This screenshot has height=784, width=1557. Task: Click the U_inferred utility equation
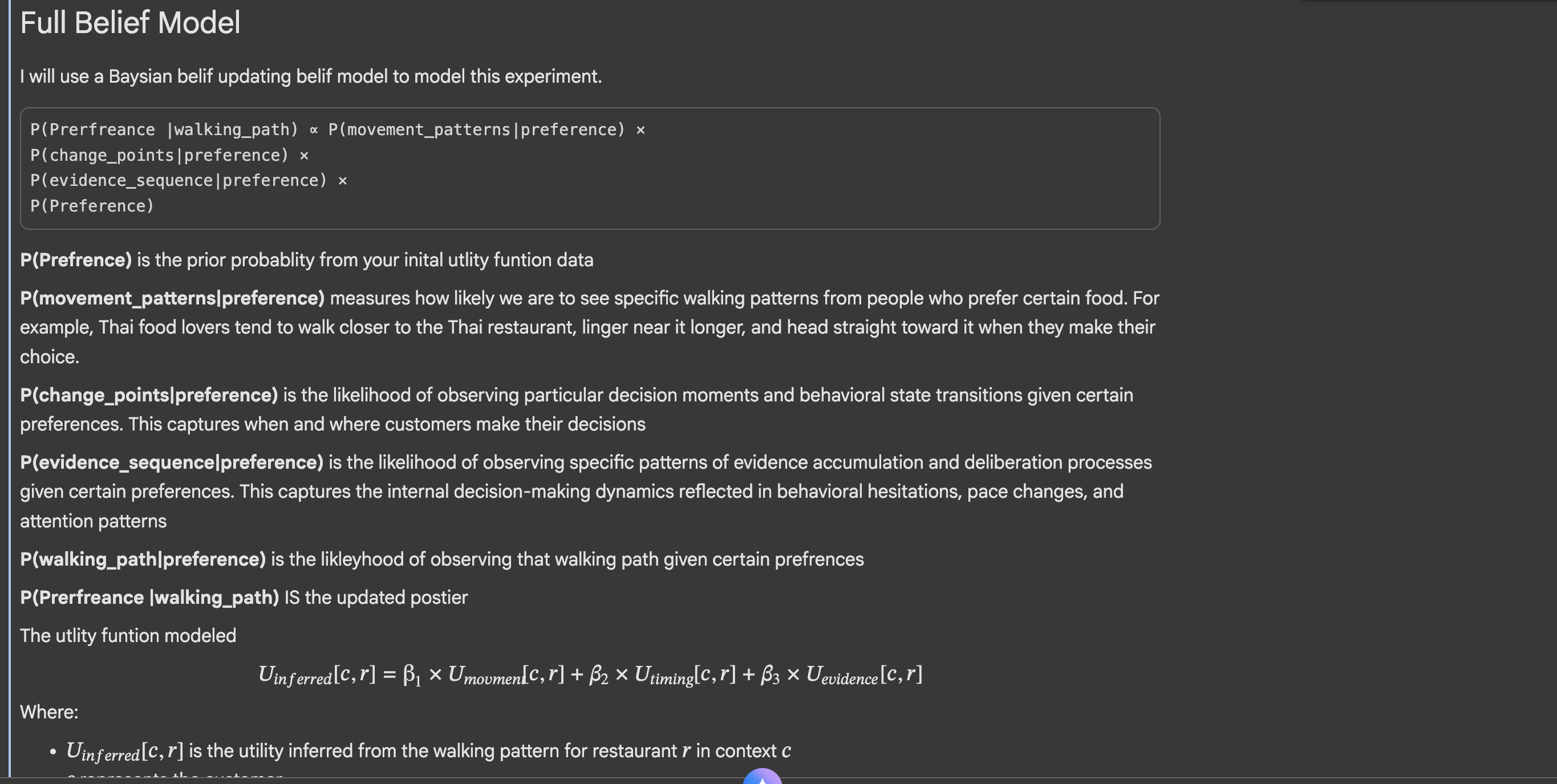[x=590, y=675]
